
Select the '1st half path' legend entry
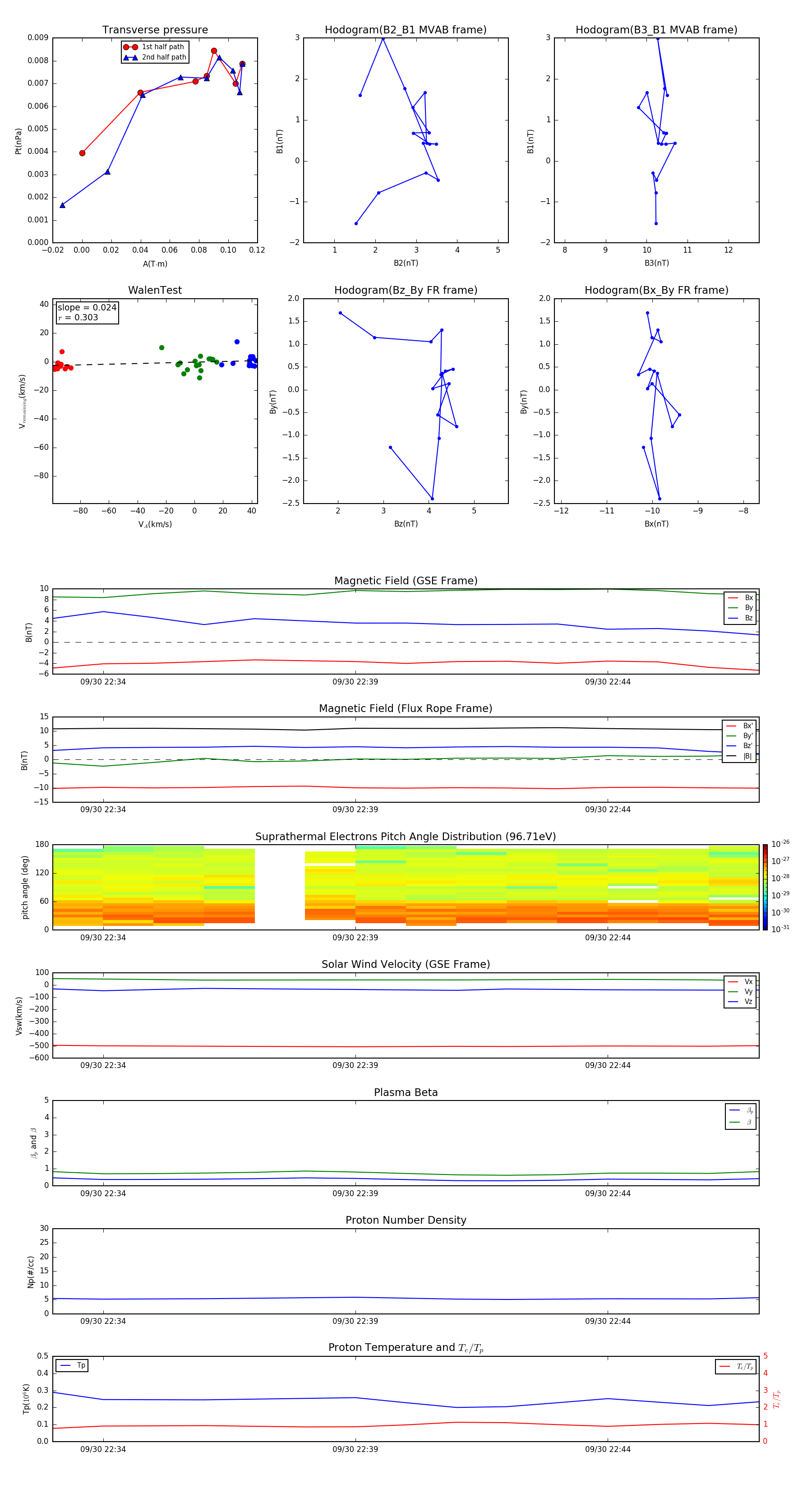point(154,47)
